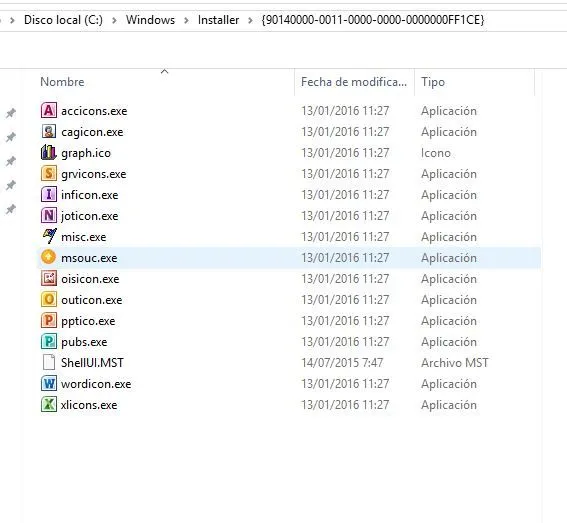Click the cagicon.exe file icon

[49, 131]
